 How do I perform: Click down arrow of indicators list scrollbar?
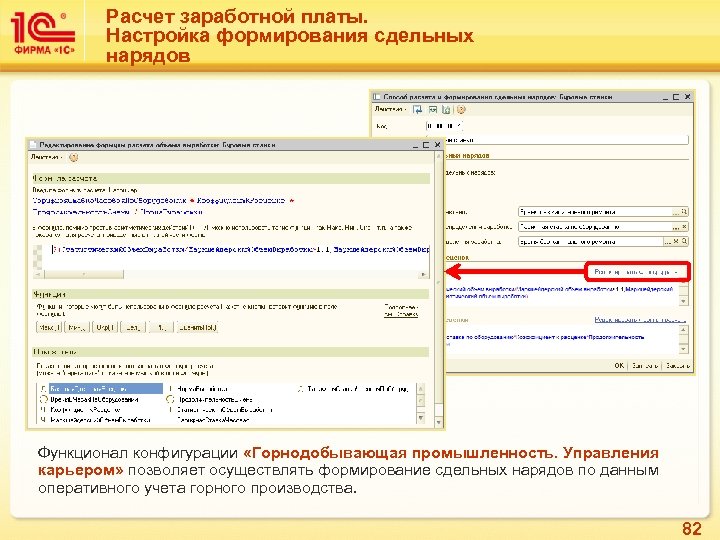coord(420,418)
